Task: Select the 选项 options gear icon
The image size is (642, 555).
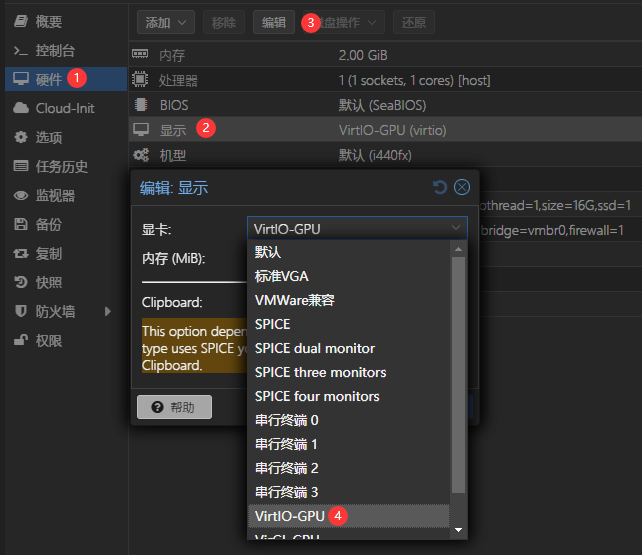Action: click(x=20, y=137)
